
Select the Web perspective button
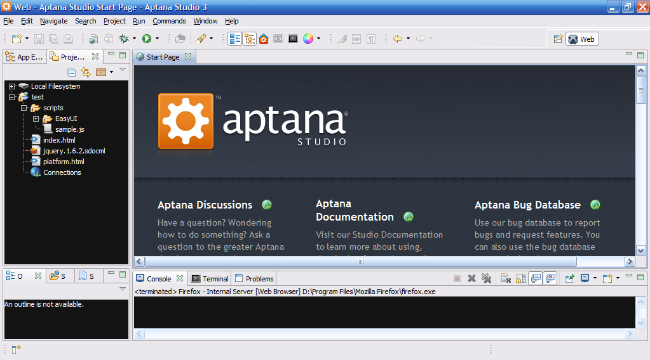pos(582,39)
